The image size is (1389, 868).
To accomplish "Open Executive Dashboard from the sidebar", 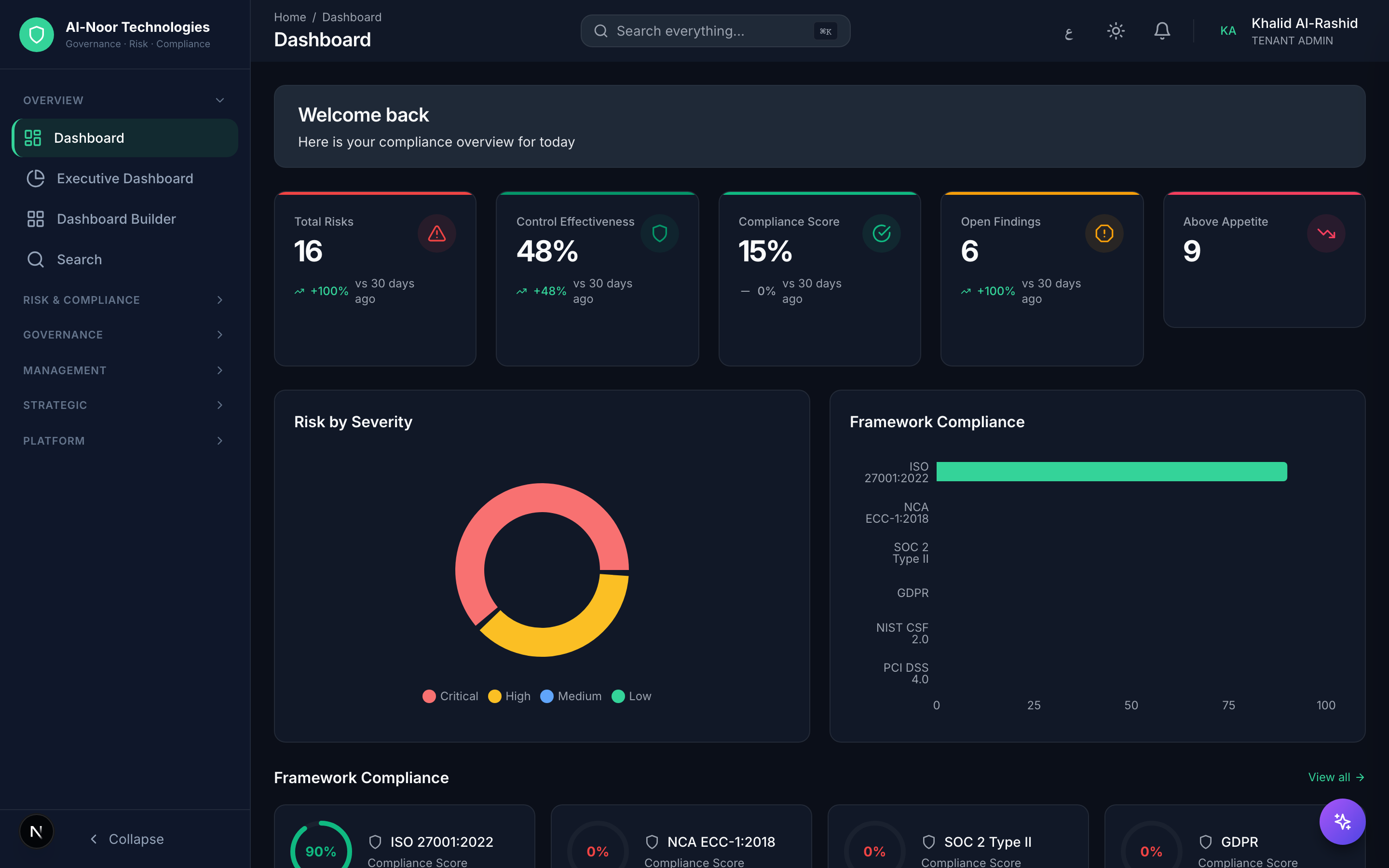I will (x=124, y=178).
